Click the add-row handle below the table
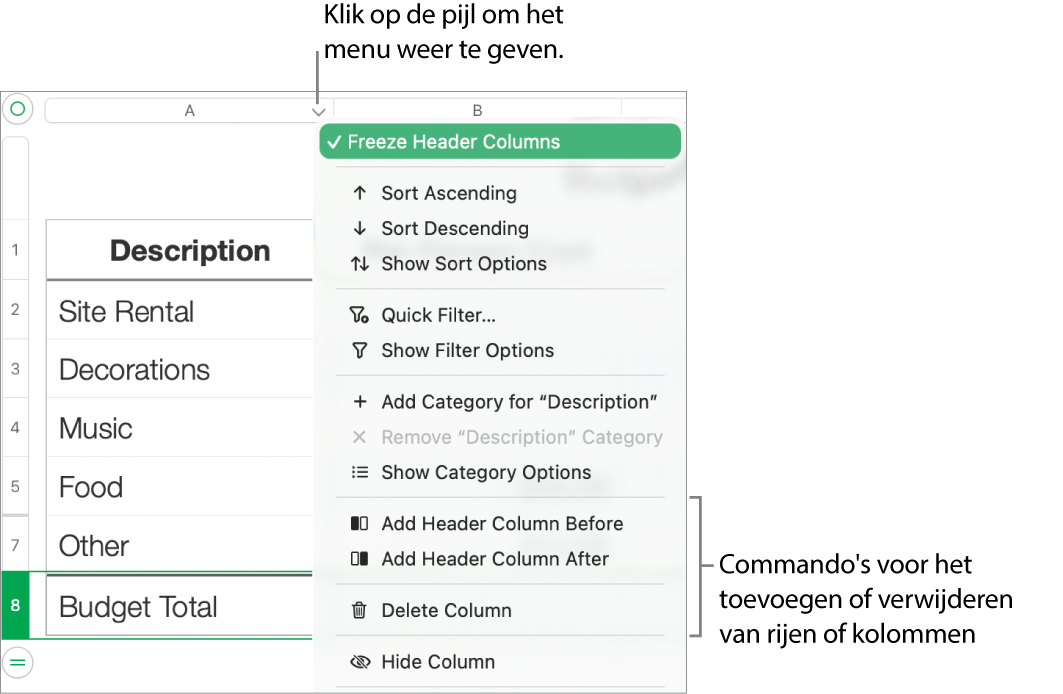1063x694 pixels. (x=18, y=661)
